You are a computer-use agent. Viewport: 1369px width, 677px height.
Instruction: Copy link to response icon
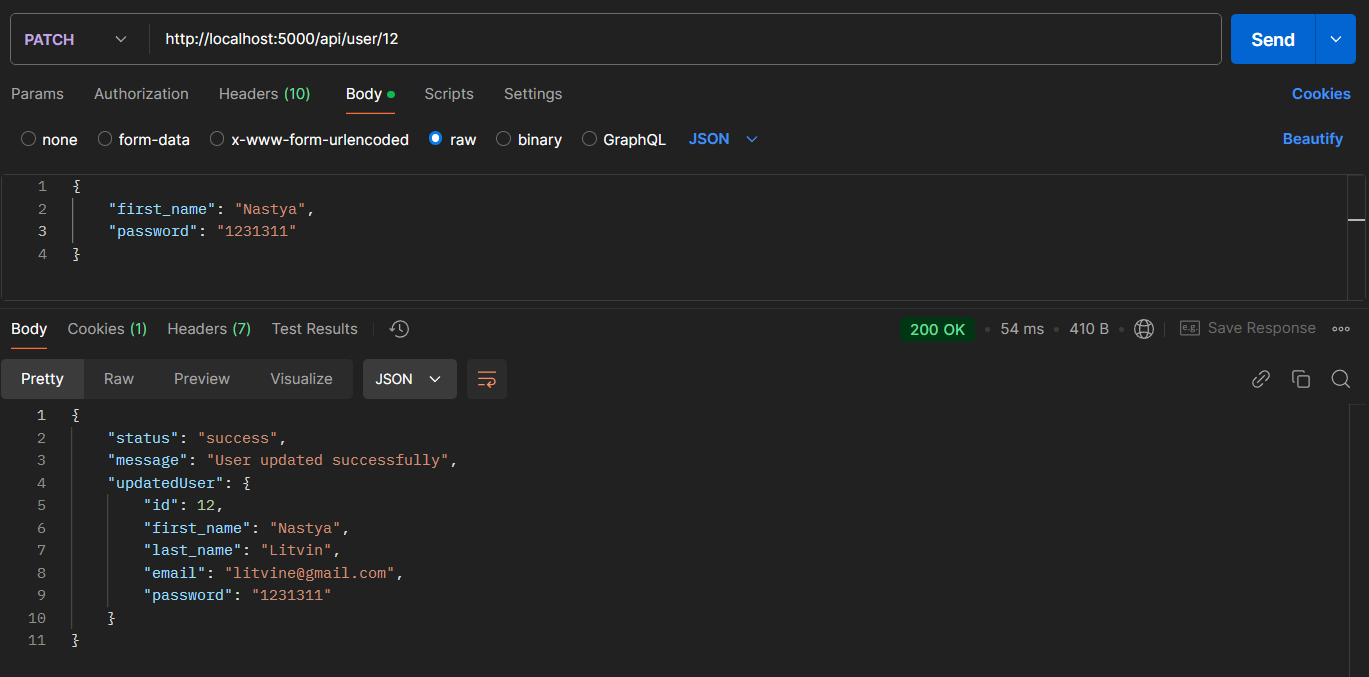[1261, 379]
